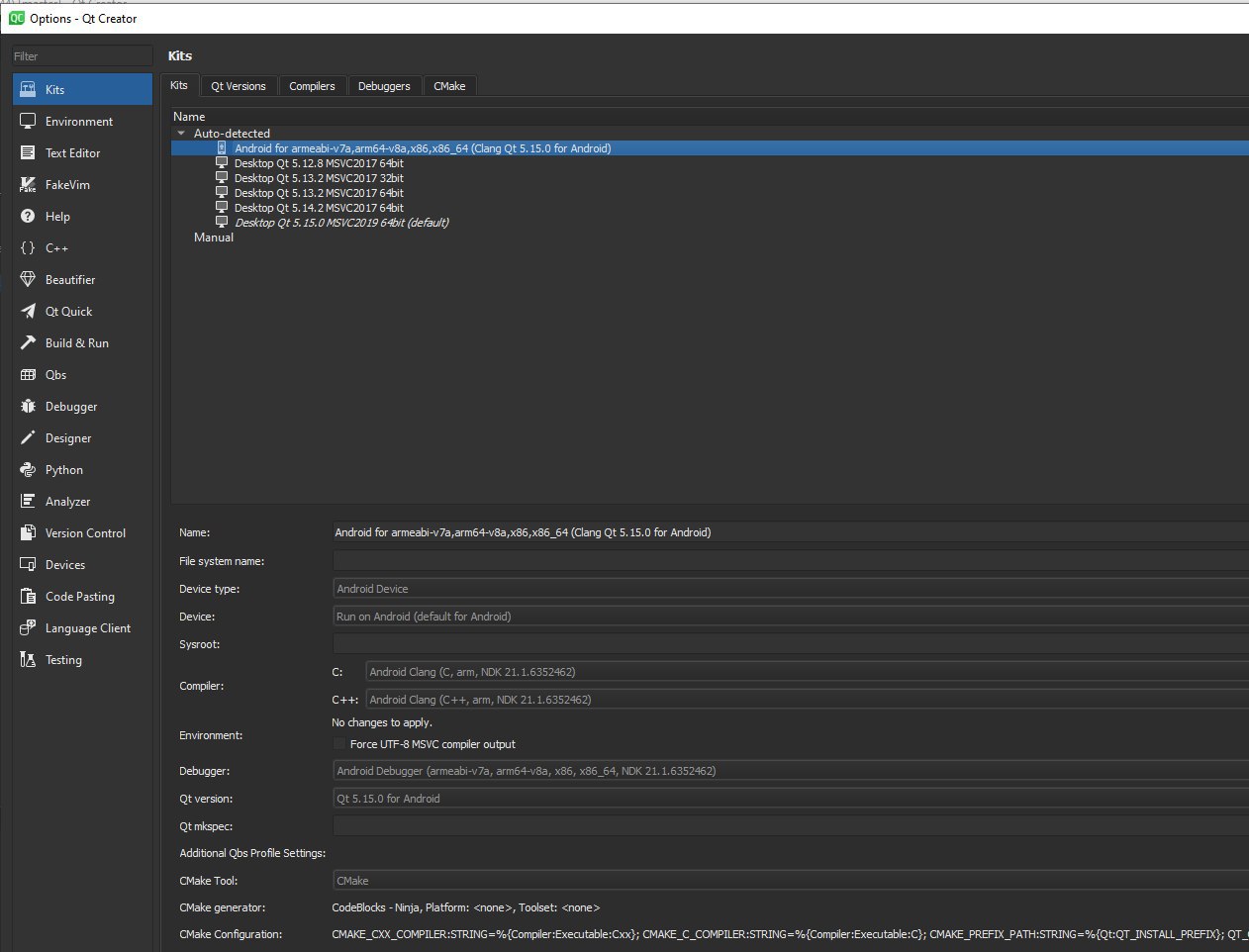This screenshot has height=952, width=1249.
Task: Click the monitor icon of Desktop Qt 5.13.2 MSVC2017 32bit
Action: tap(222, 178)
